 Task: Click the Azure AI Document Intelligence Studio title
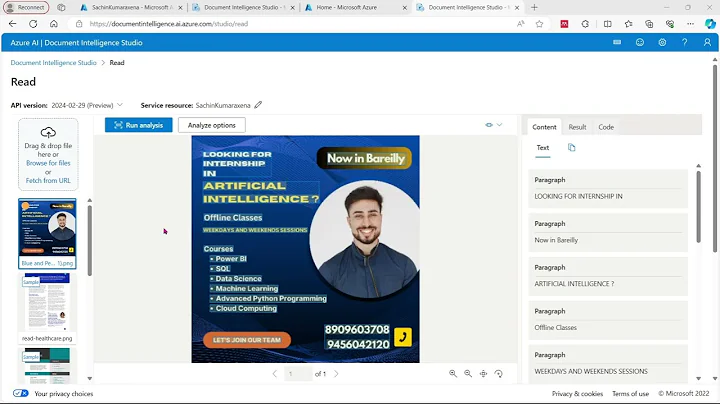[76, 43]
